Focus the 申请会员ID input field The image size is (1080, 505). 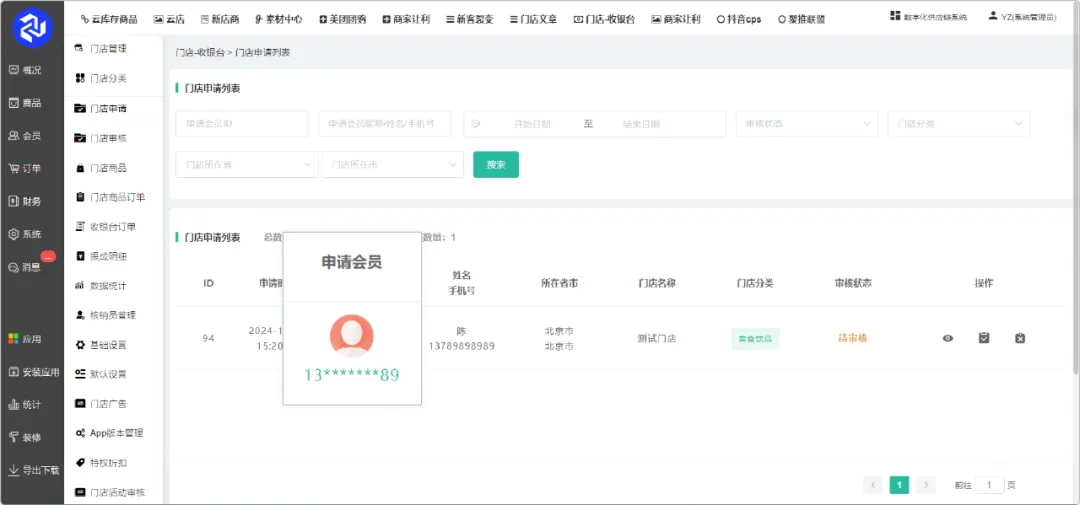point(242,124)
